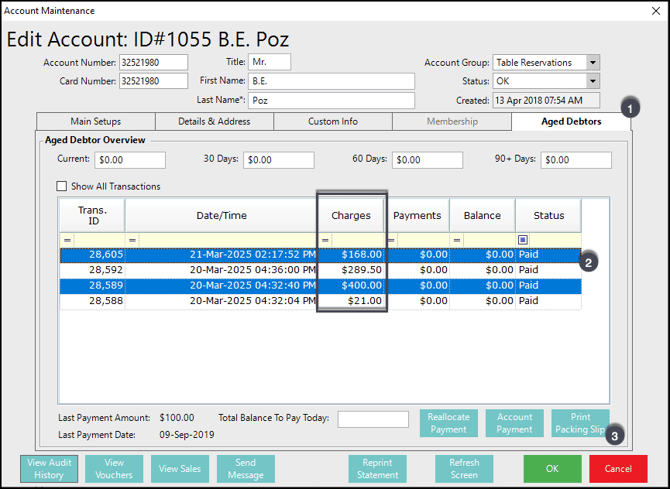This screenshot has width=670, height=489.
Task: Click the Trans. ID filter operator icon
Action: click(x=68, y=241)
